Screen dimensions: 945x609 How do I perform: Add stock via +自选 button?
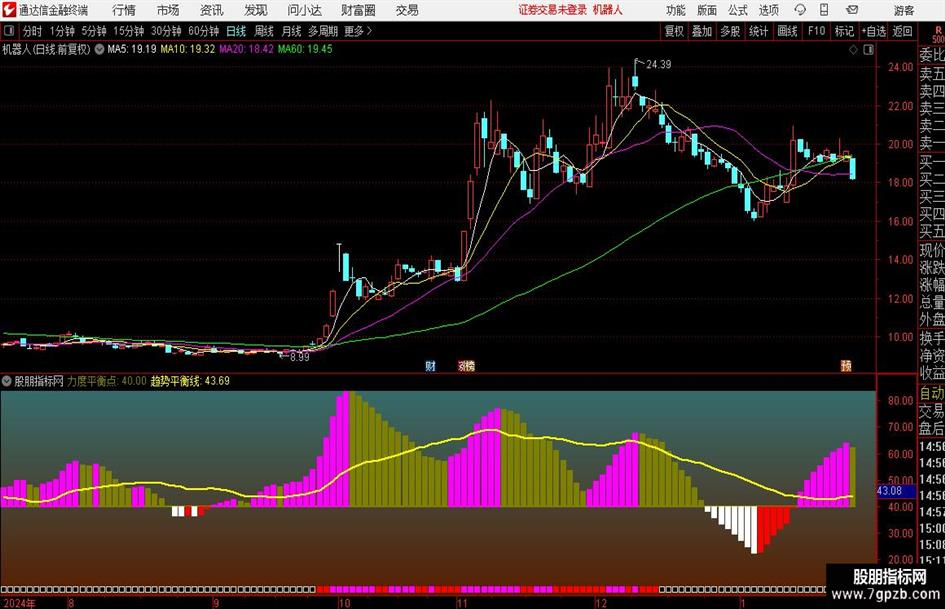tap(874, 31)
